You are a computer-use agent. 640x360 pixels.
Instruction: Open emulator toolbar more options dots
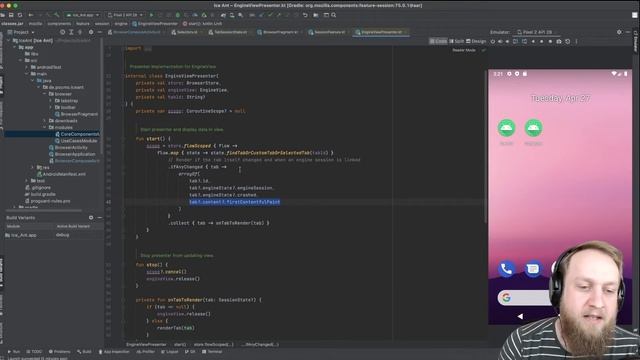tap(576, 41)
